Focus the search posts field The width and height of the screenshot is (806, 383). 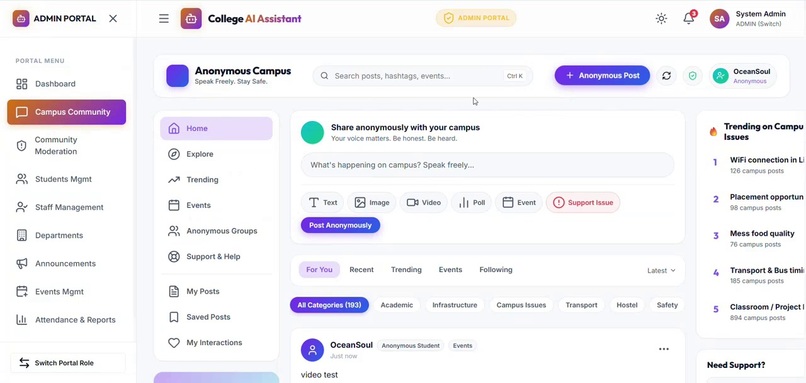click(423, 76)
